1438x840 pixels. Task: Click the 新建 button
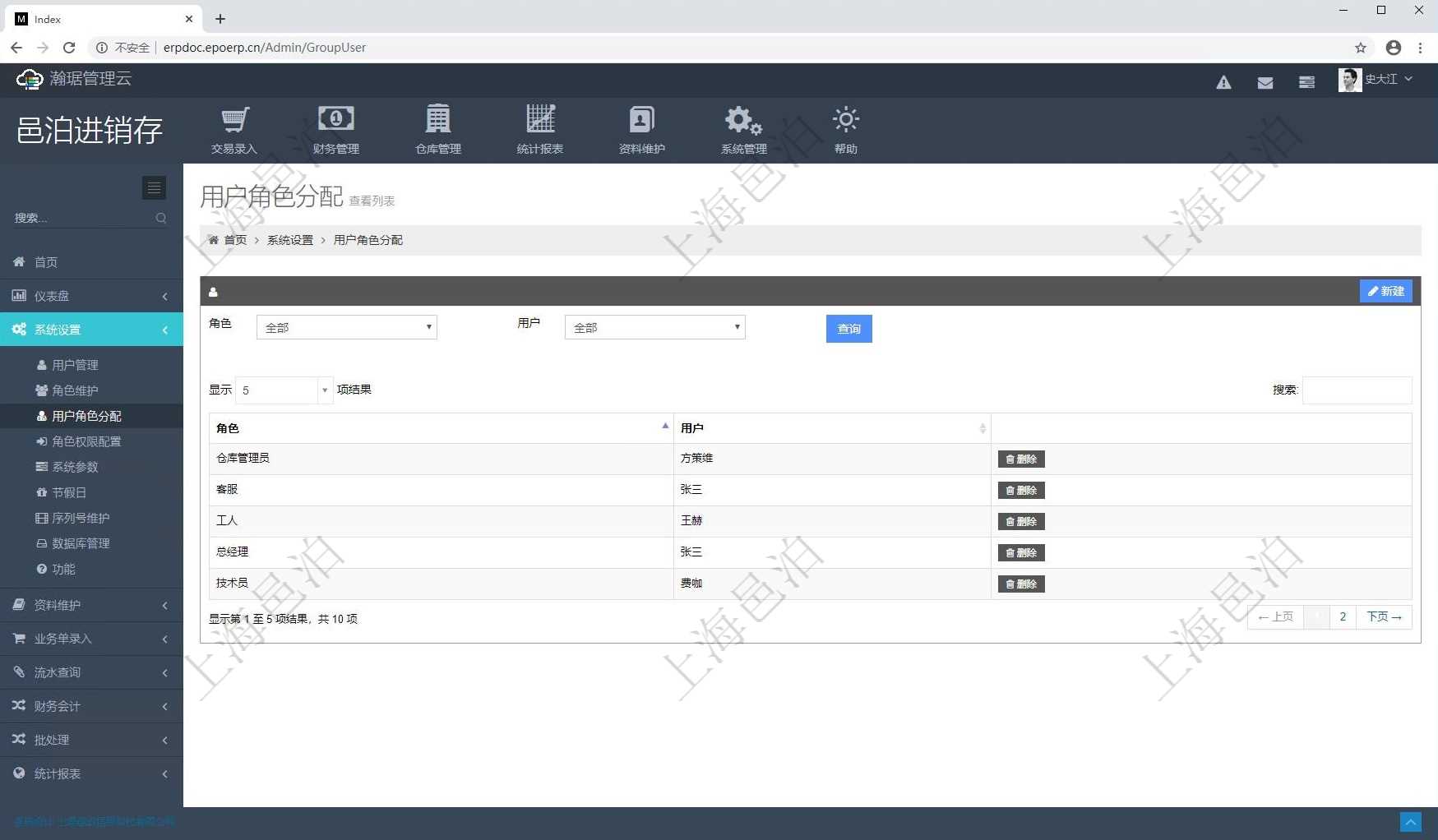(x=1385, y=291)
